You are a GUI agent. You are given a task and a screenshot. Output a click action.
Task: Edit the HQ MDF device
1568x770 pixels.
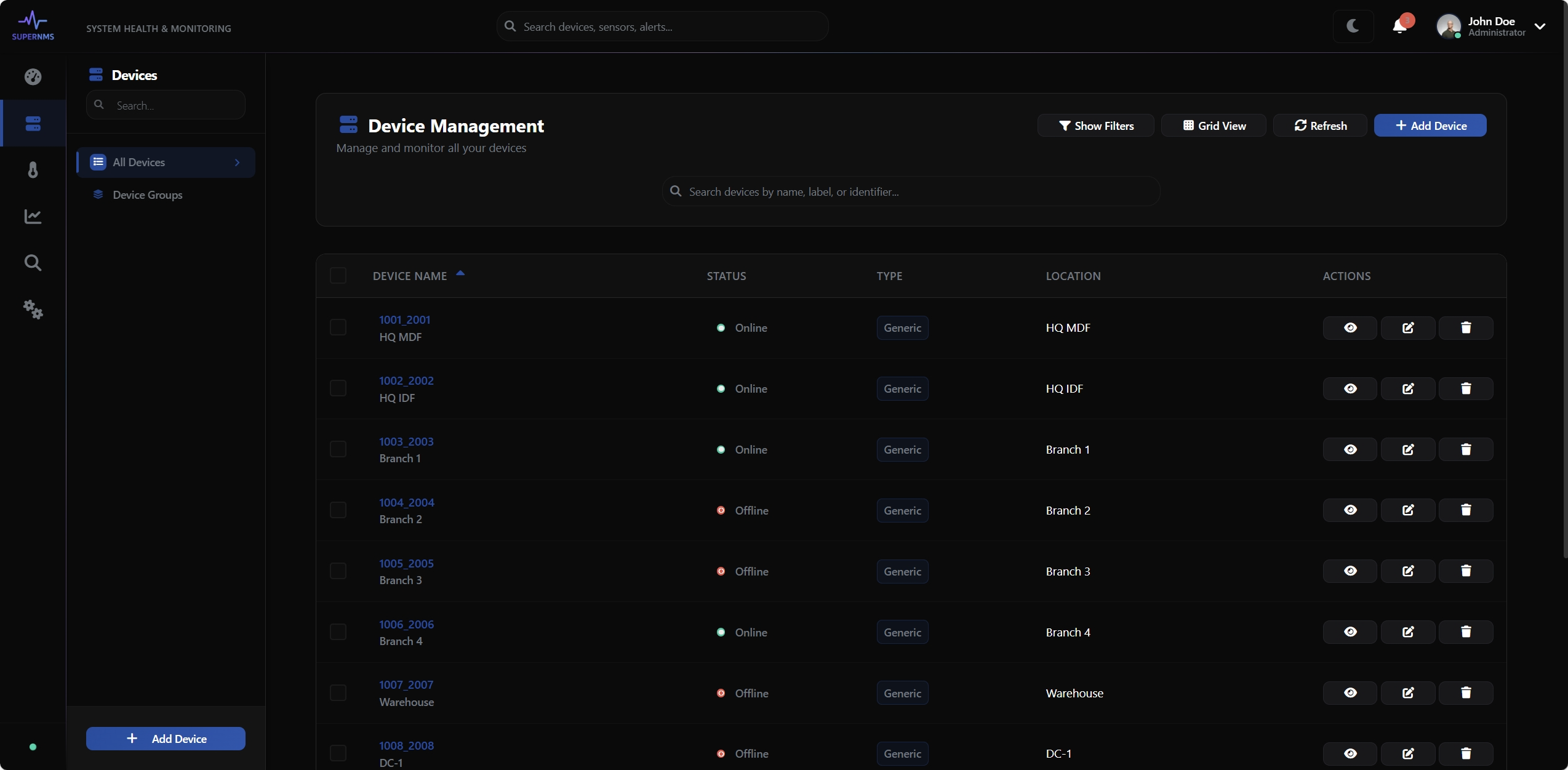1408,327
